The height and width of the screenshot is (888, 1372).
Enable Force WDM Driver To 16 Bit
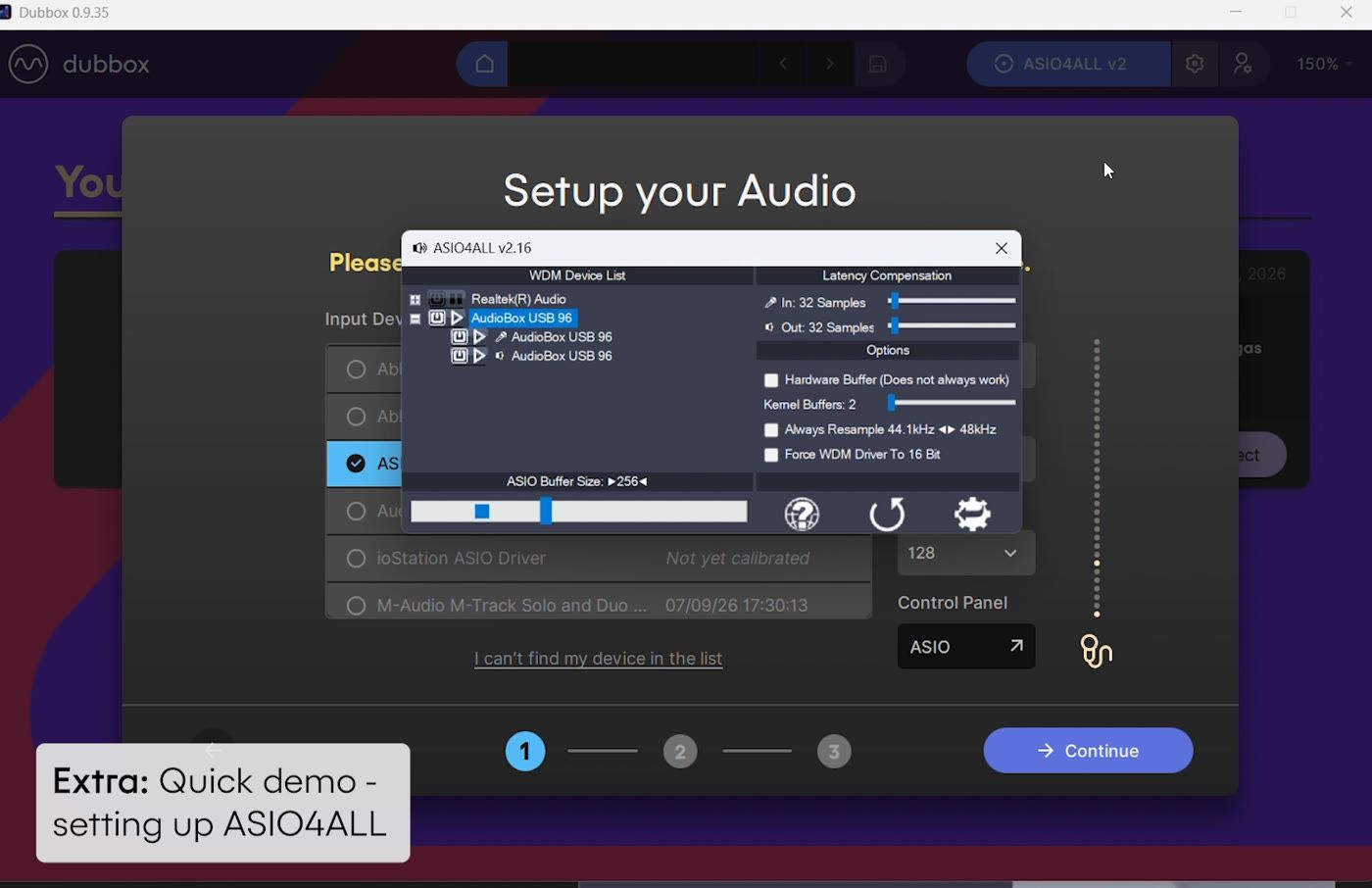(x=771, y=455)
